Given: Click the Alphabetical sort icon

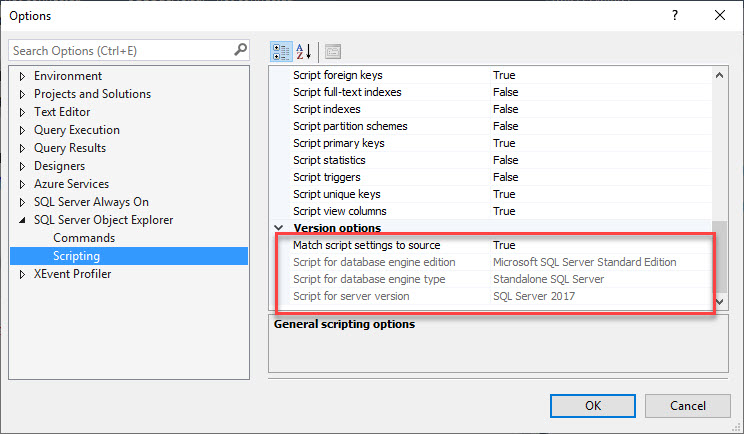Looking at the screenshot, I should (x=305, y=51).
